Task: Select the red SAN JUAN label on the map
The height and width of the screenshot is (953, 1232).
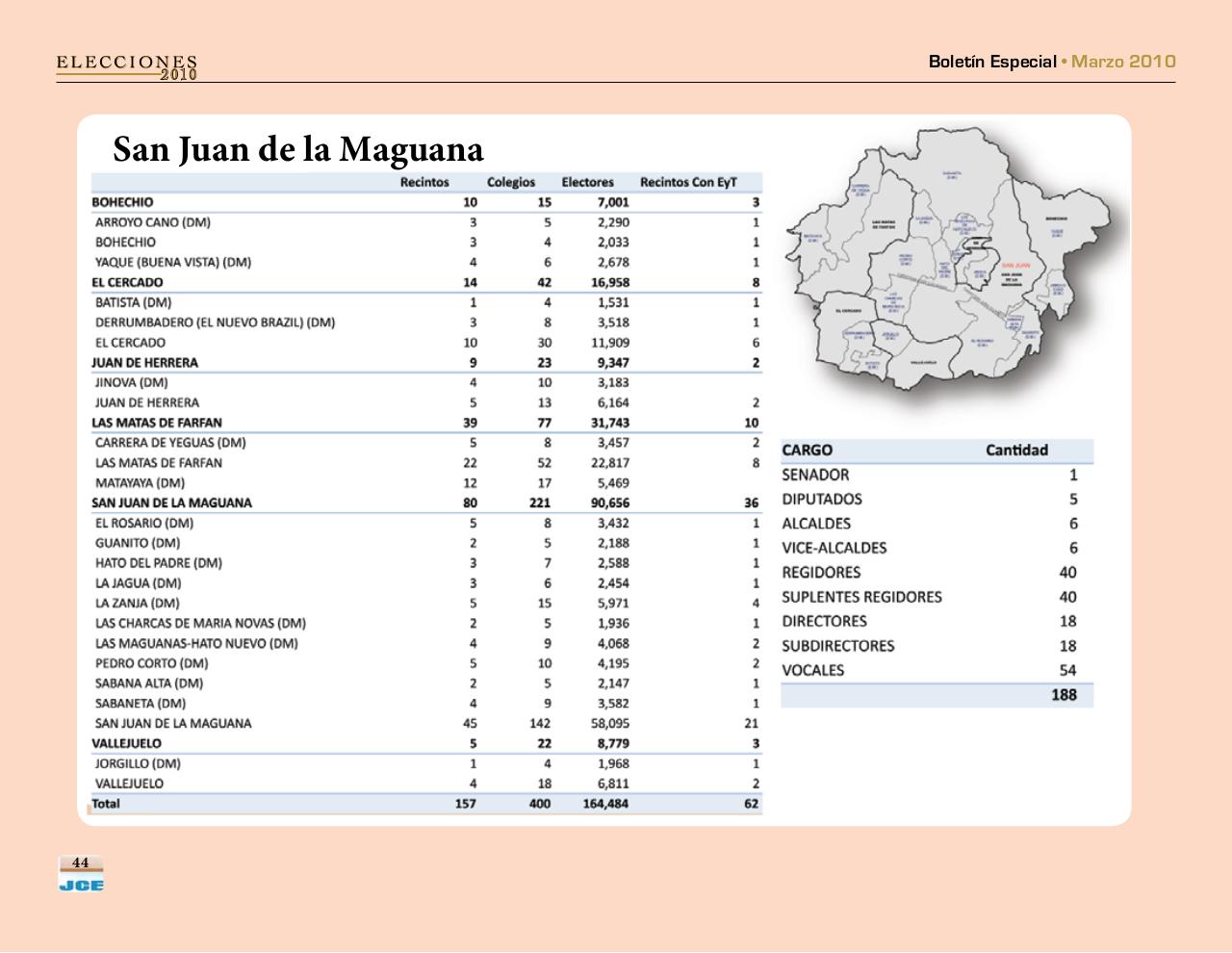Action: pyautogui.click(x=1016, y=265)
